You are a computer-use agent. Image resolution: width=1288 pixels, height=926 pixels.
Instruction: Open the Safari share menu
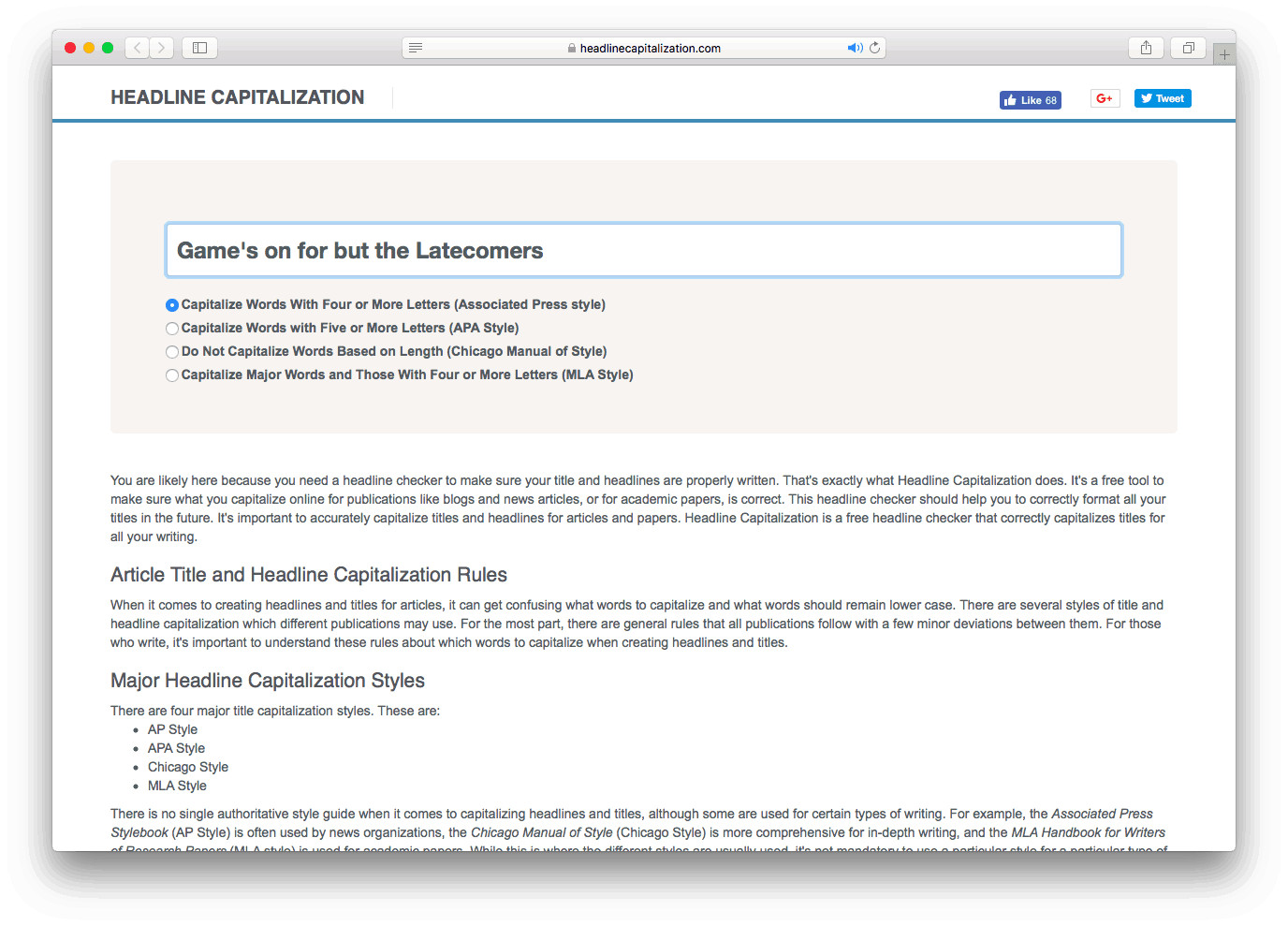(x=1146, y=48)
